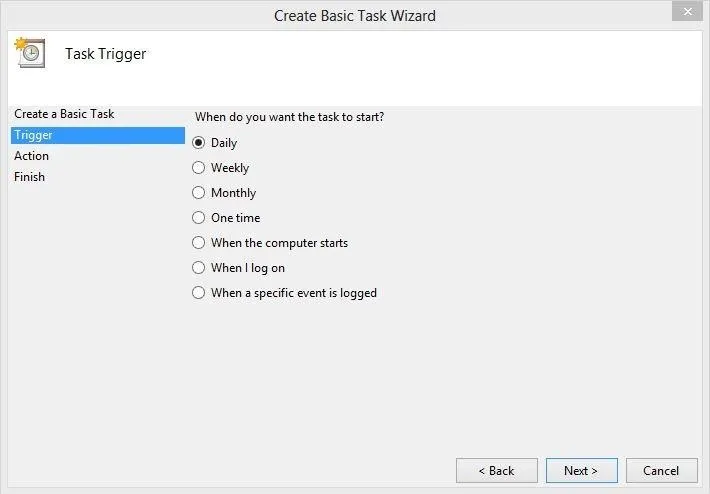Proceed with the Next > button
710x494 pixels.
click(x=581, y=470)
